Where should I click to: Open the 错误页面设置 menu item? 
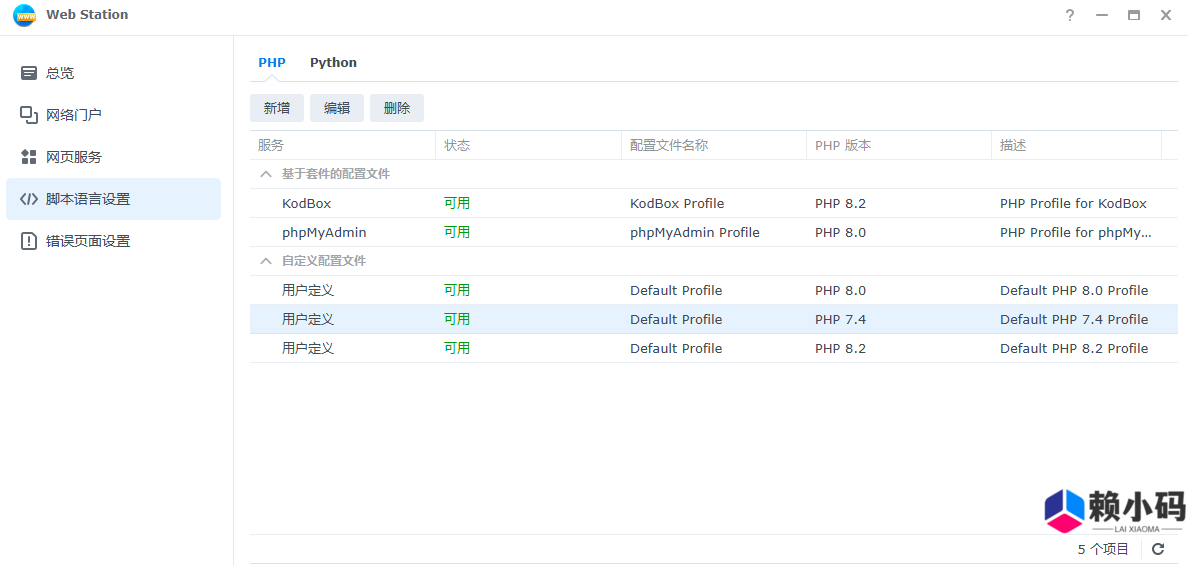(x=114, y=242)
